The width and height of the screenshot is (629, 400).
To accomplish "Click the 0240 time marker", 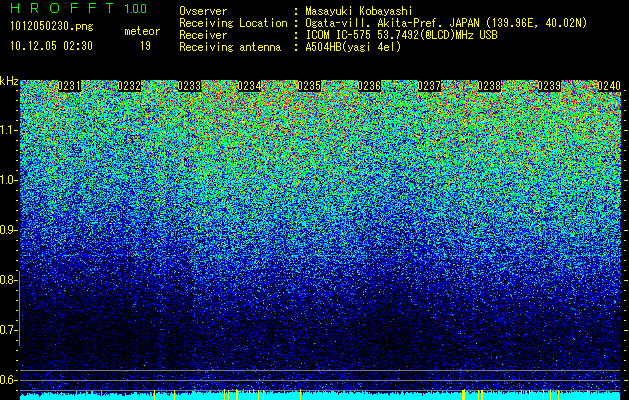I will 609,86.
